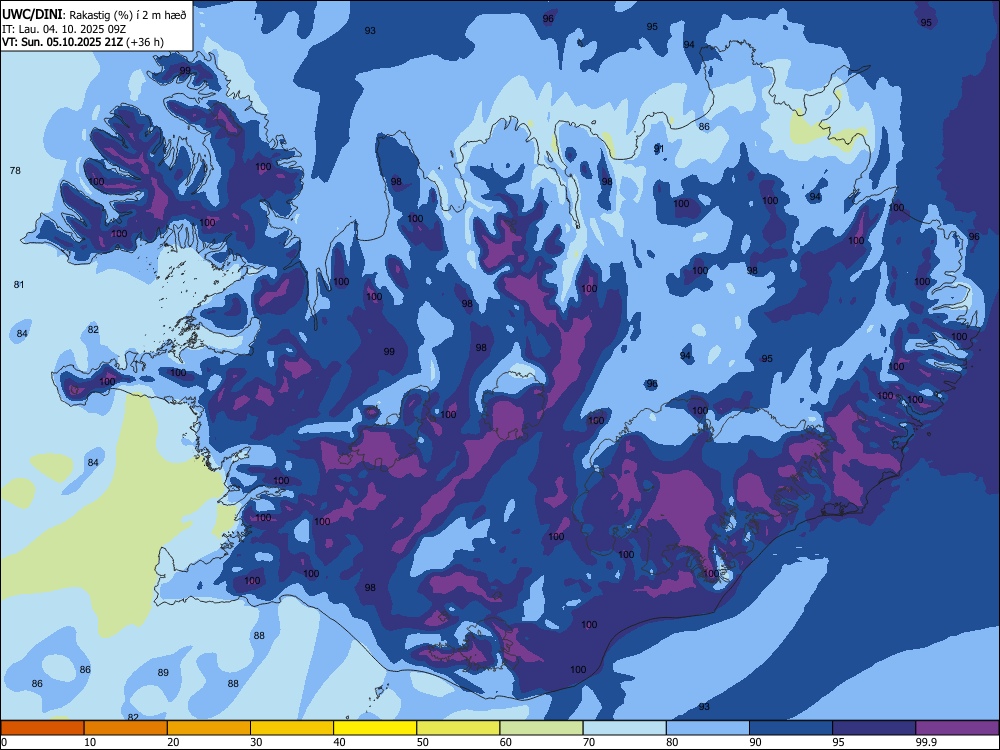Click the purple legend swatch above 99.9
The image size is (1000, 750).
click(x=957, y=728)
